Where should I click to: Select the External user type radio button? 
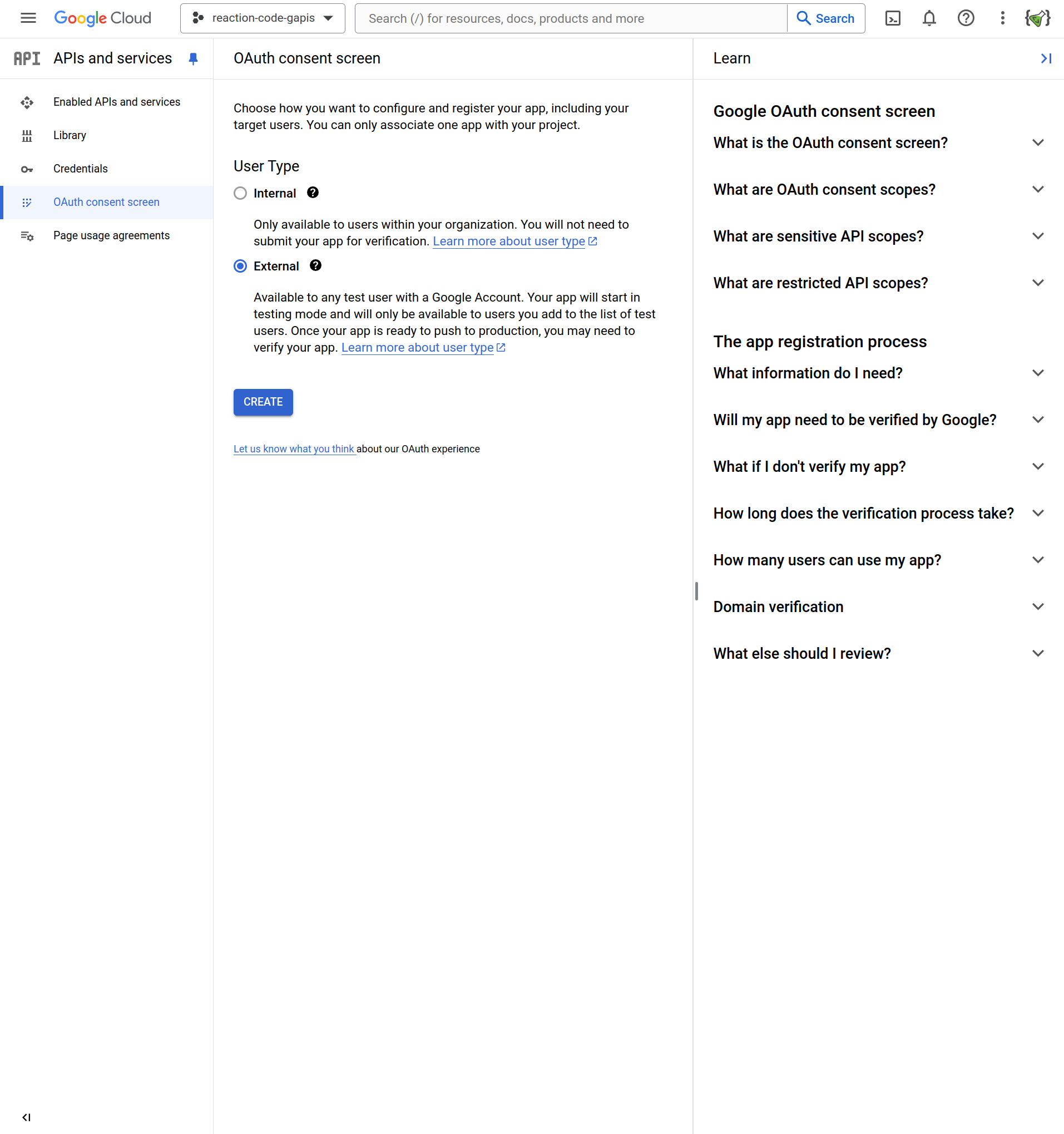pyautogui.click(x=240, y=266)
